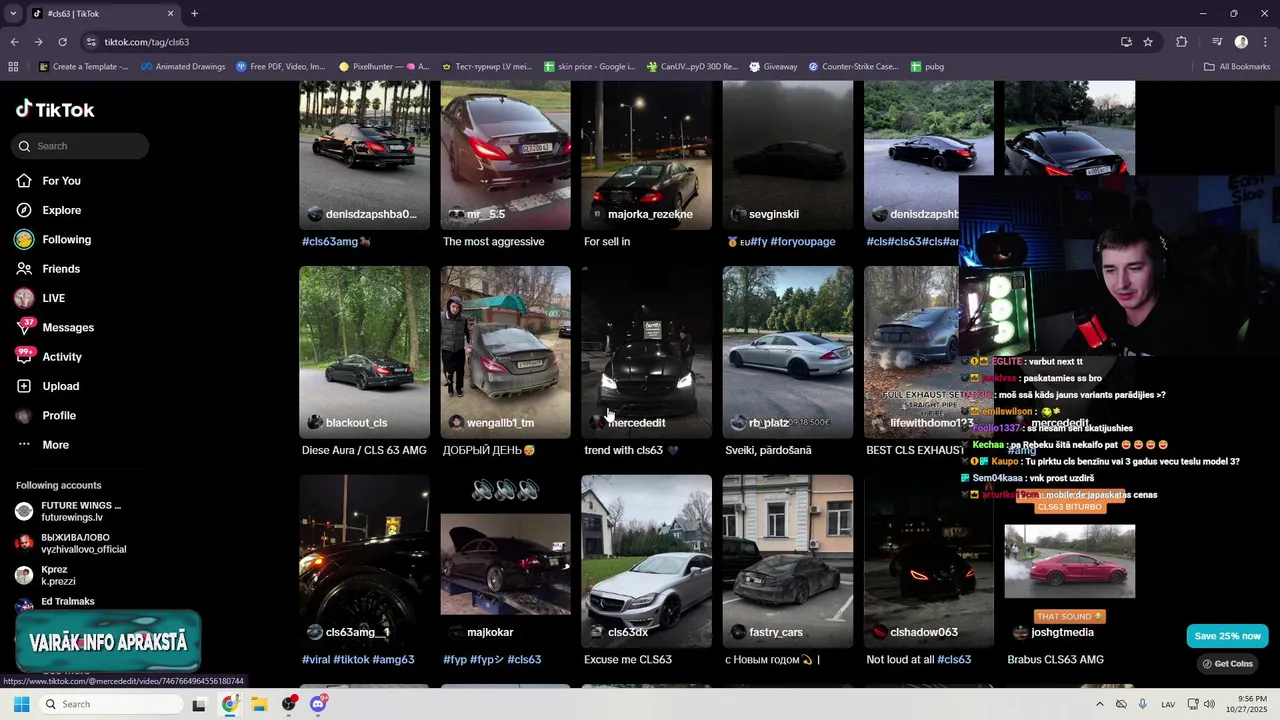Expand the tab search dropdown arrow
Screen dimensions: 1280x720
[x=13, y=14]
